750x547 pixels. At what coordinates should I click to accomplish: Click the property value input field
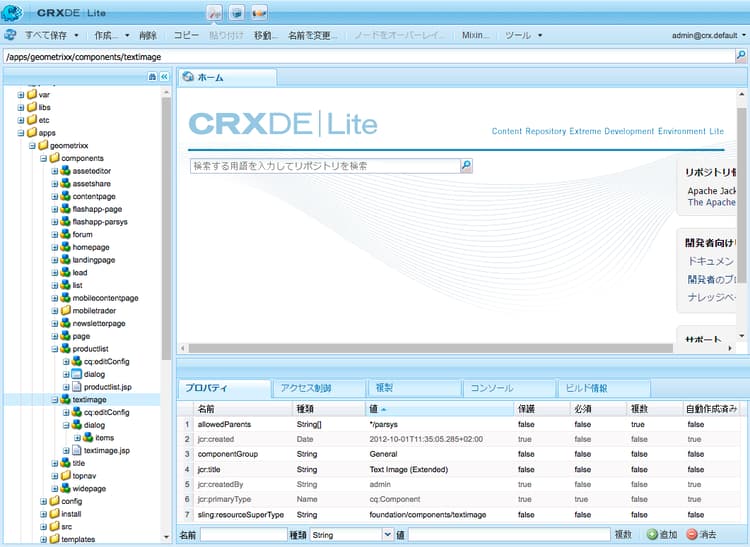(x=509, y=535)
